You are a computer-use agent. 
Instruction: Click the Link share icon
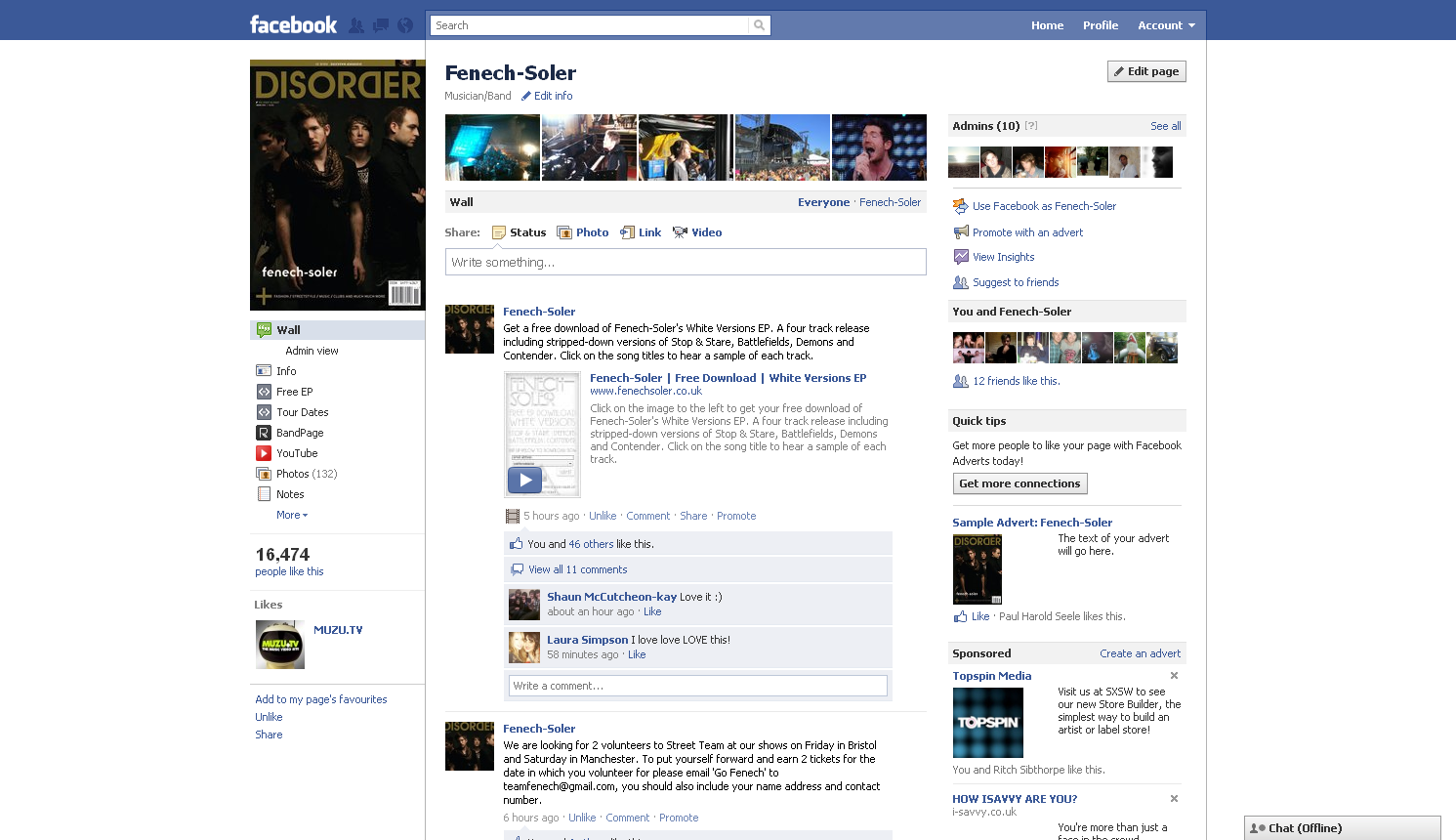click(628, 232)
